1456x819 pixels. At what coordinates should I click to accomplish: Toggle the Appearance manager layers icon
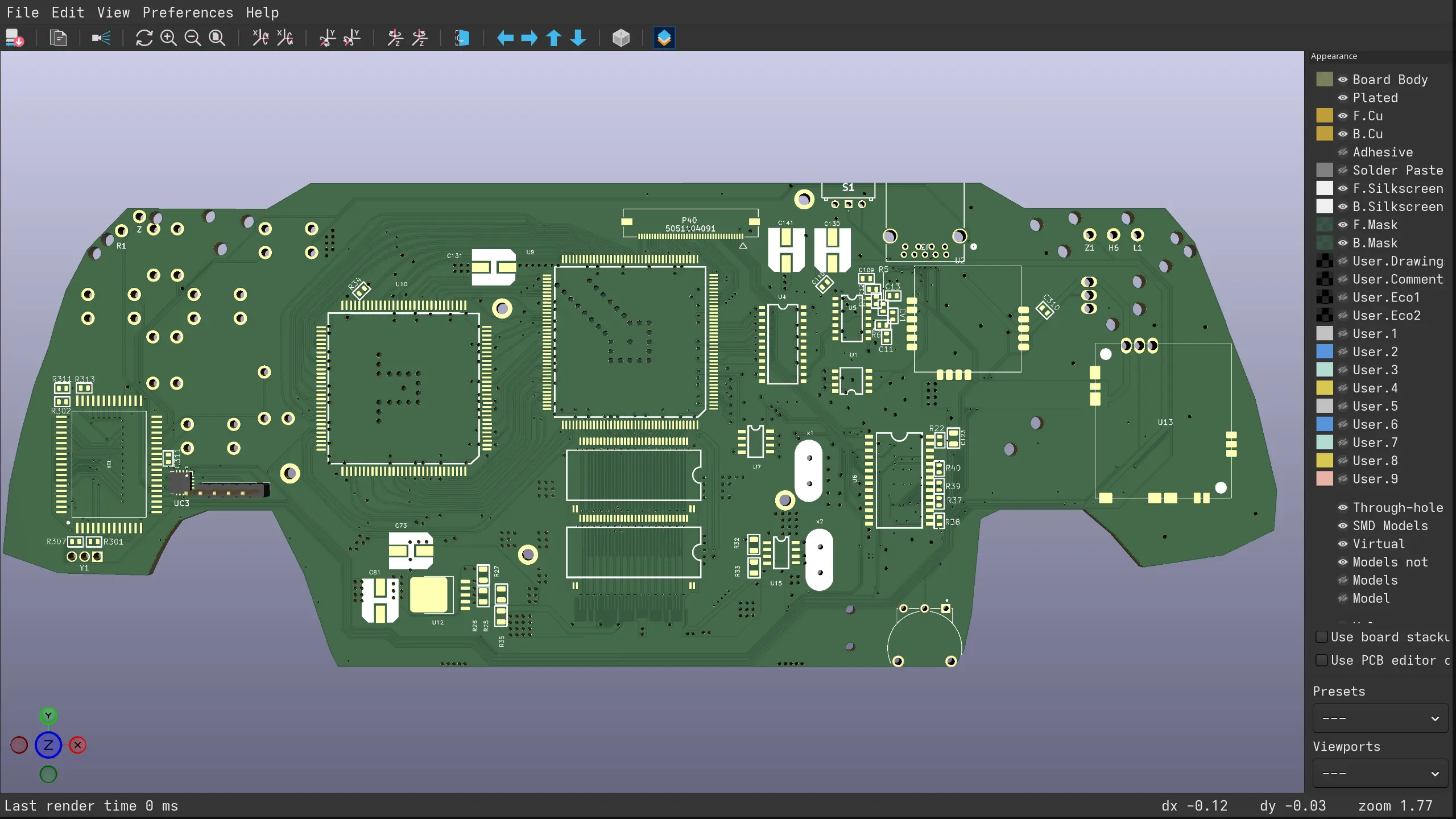point(664,38)
